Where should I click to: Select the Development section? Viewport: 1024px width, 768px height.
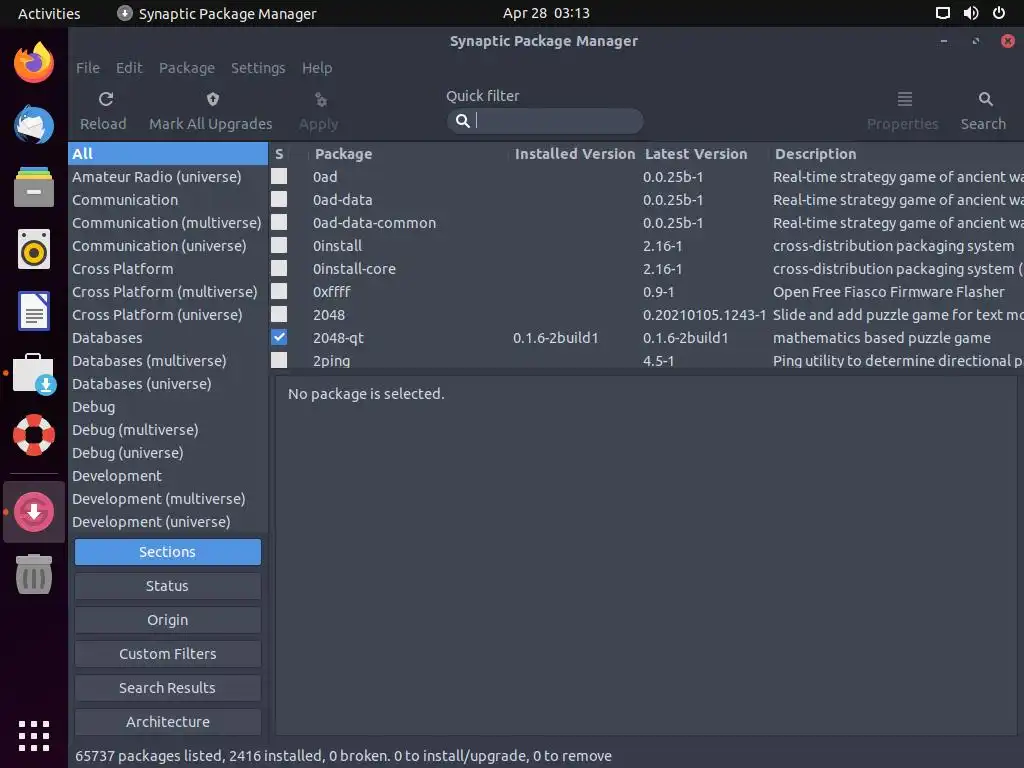(168, 475)
